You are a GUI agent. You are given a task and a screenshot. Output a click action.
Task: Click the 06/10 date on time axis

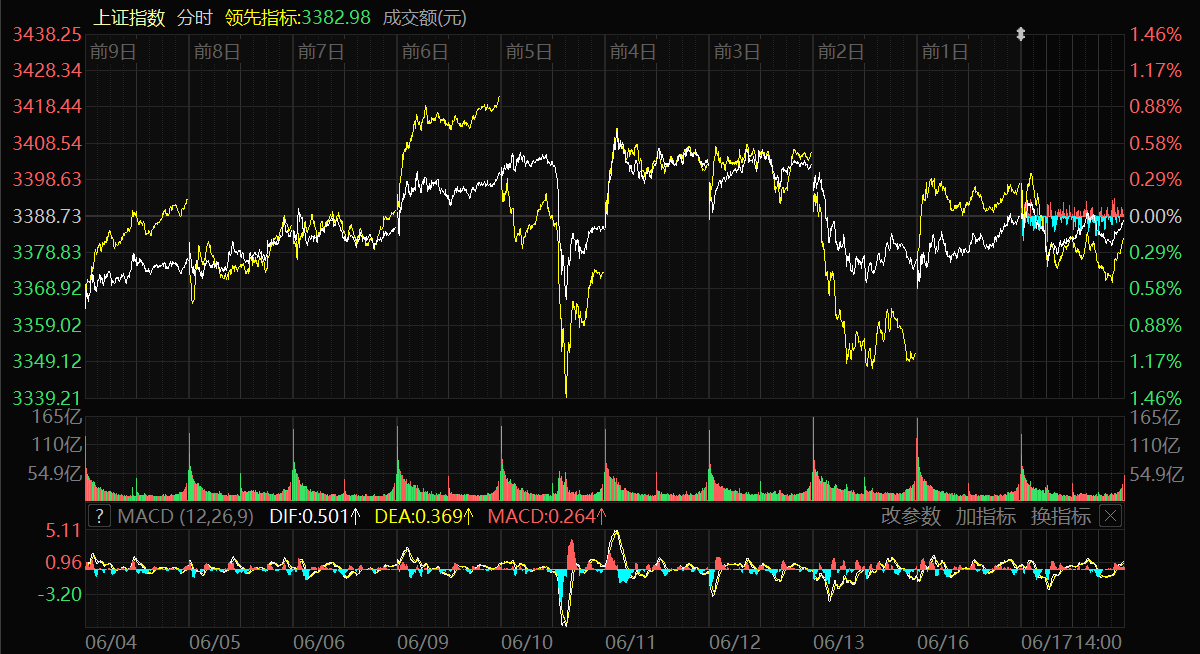tap(527, 639)
